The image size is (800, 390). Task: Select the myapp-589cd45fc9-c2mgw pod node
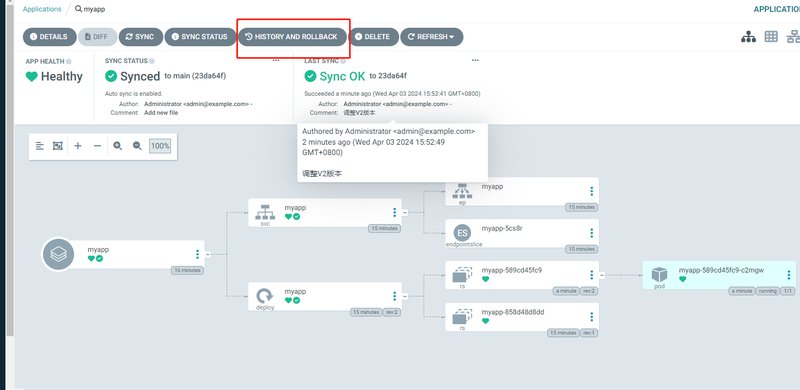(x=719, y=275)
